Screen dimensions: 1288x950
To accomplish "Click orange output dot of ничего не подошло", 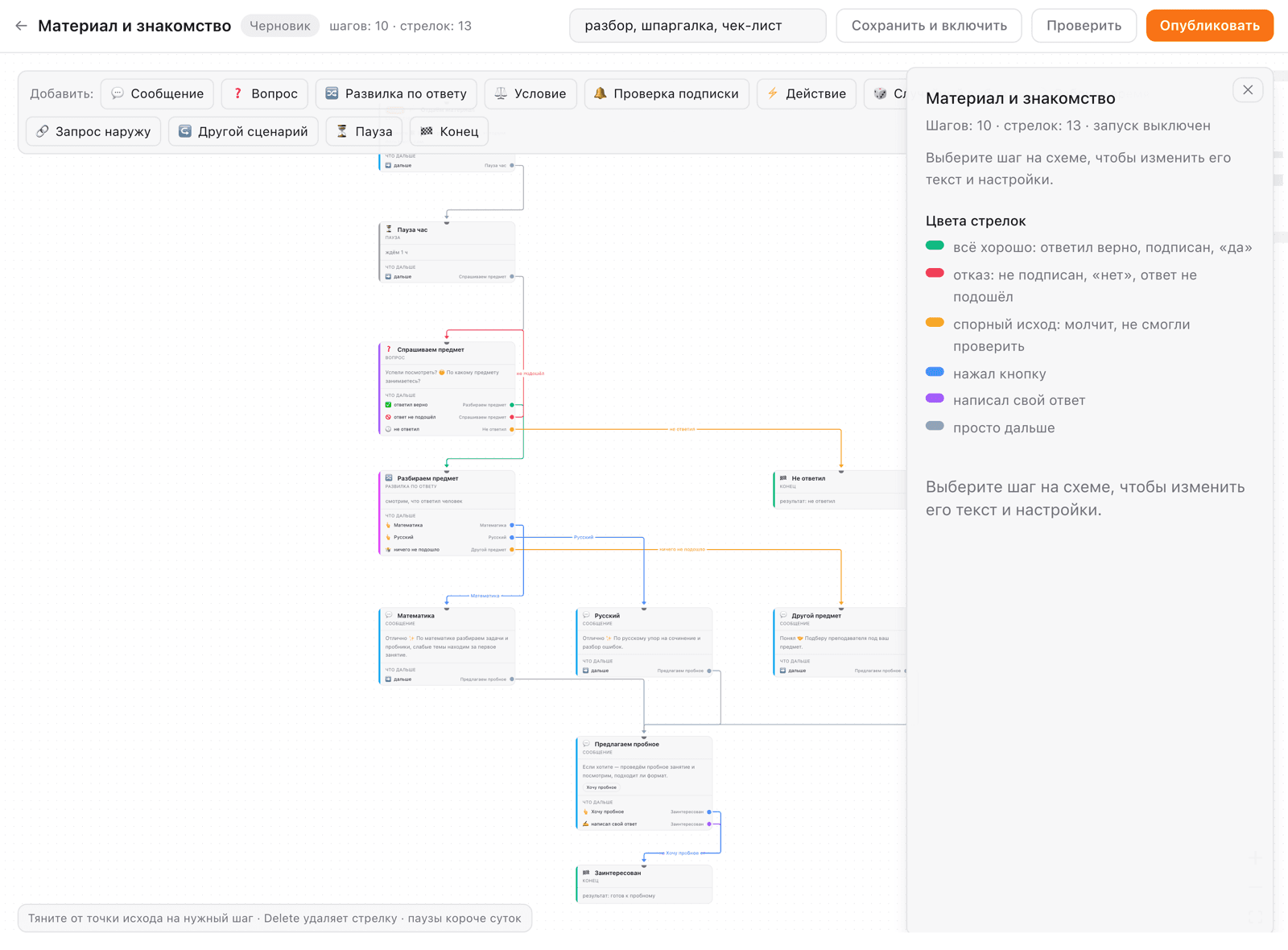I will click(512, 550).
